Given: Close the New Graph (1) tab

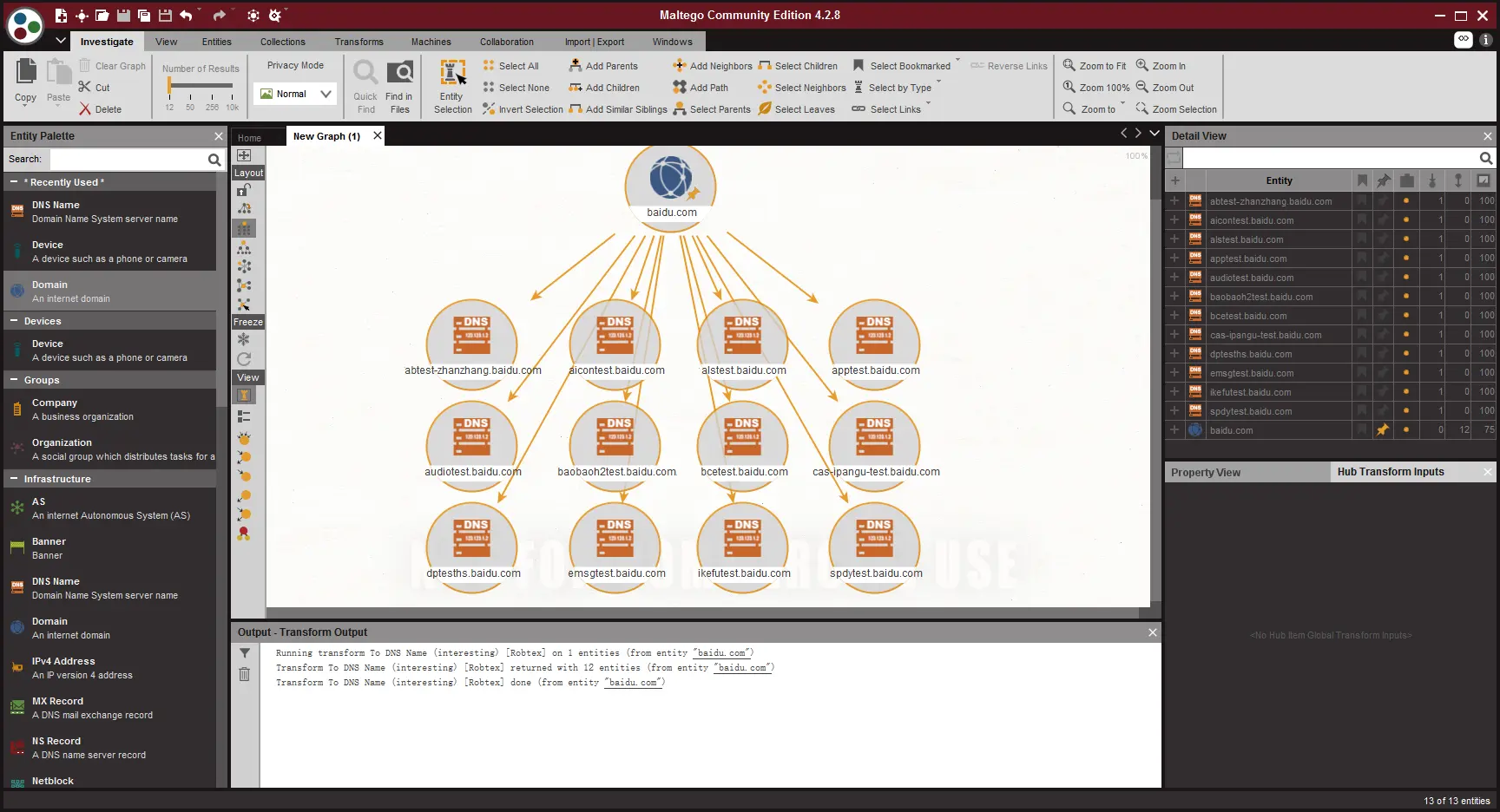Looking at the screenshot, I should [x=378, y=135].
